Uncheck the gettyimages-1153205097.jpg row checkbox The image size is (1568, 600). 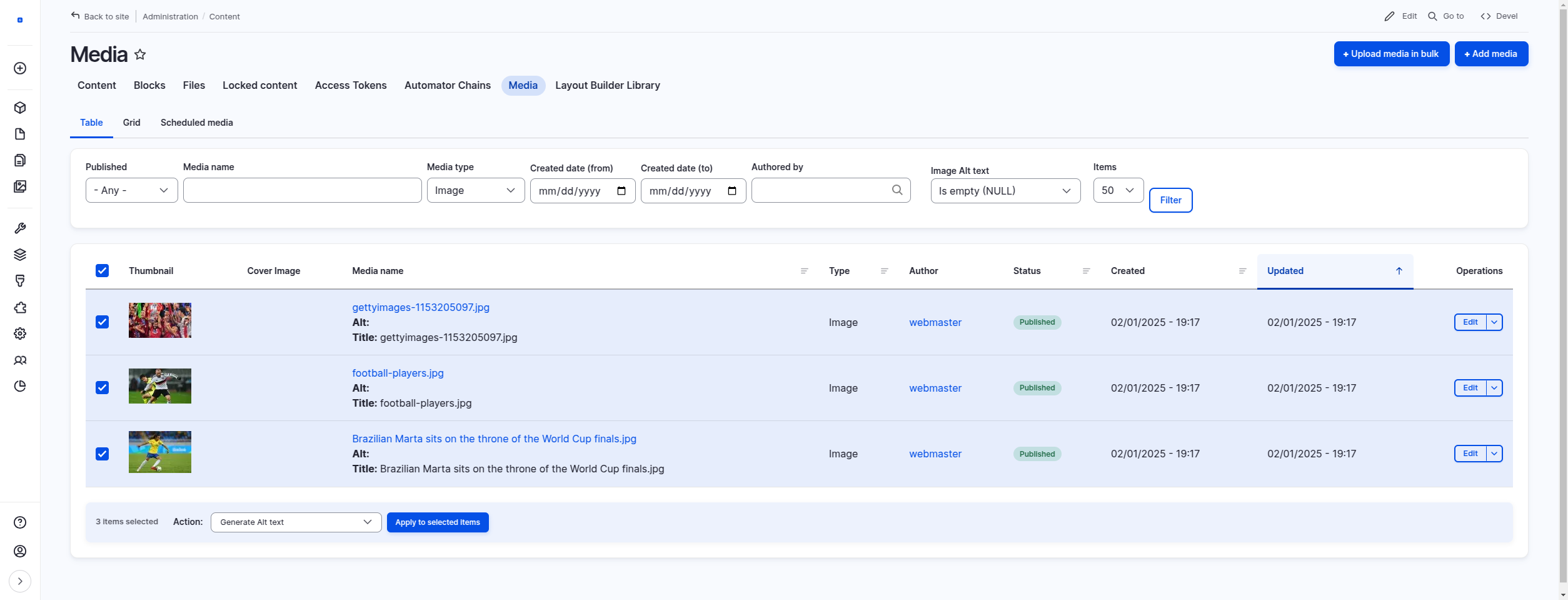click(103, 322)
